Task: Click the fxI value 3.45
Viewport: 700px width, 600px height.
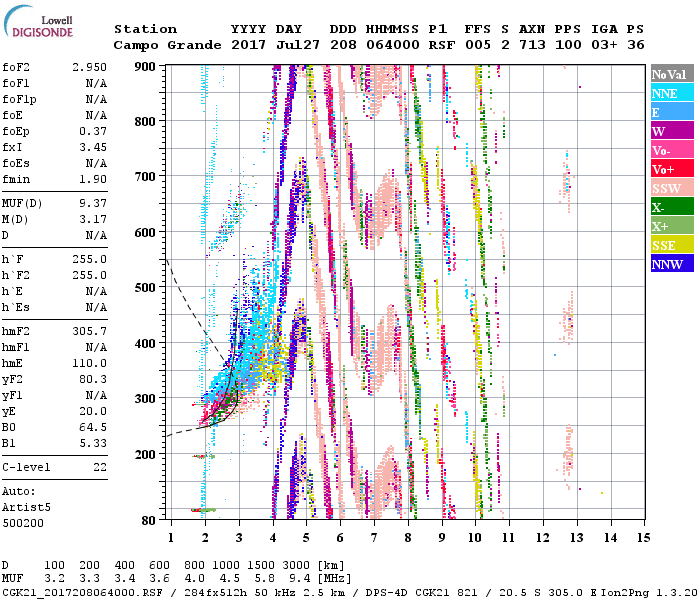Action: pos(93,147)
